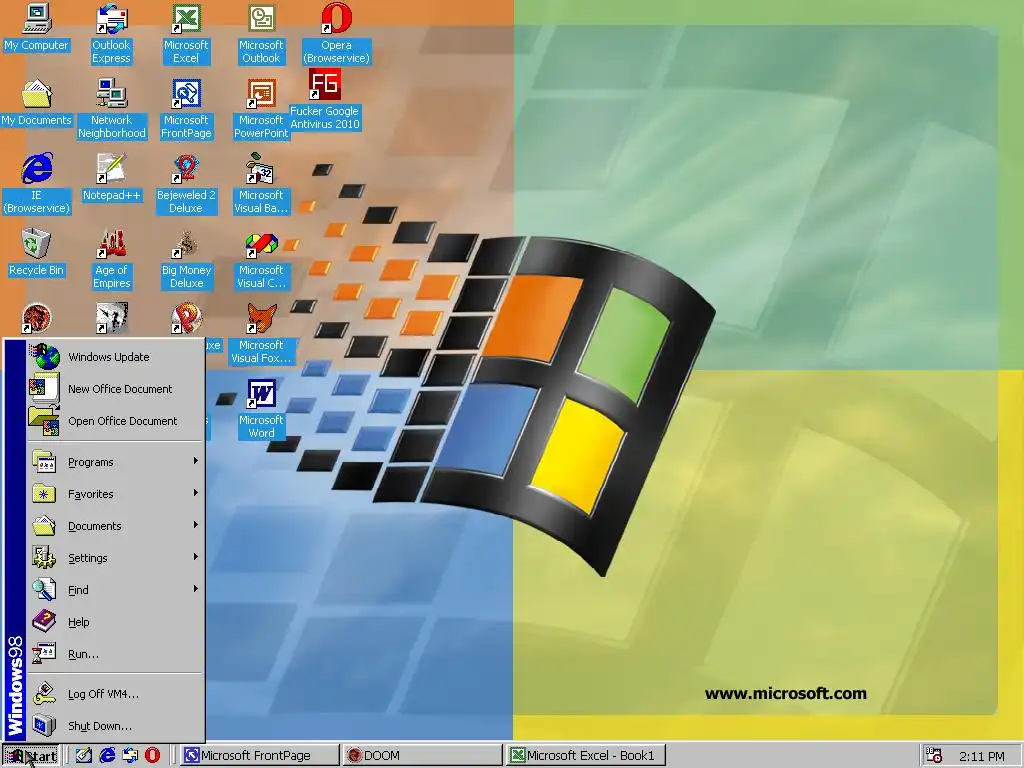This screenshot has height=768, width=1024.
Task: Launch Outlook Express from quick launch
Action: pyautogui.click(x=130, y=756)
